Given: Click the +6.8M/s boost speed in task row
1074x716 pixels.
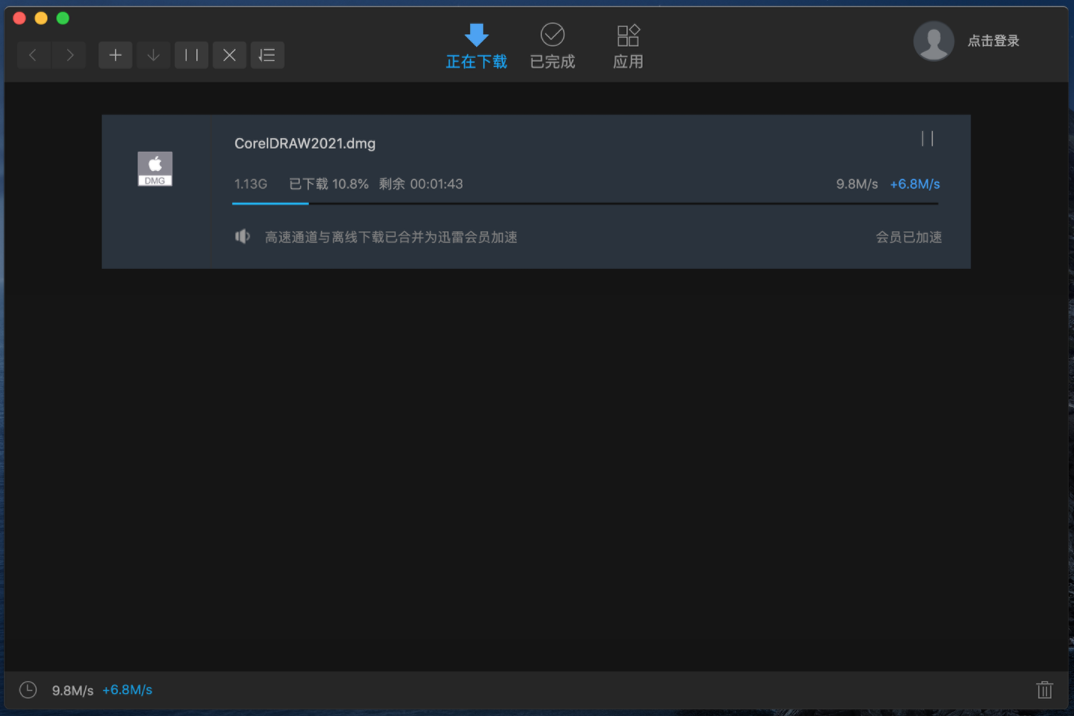Looking at the screenshot, I should (x=914, y=184).
